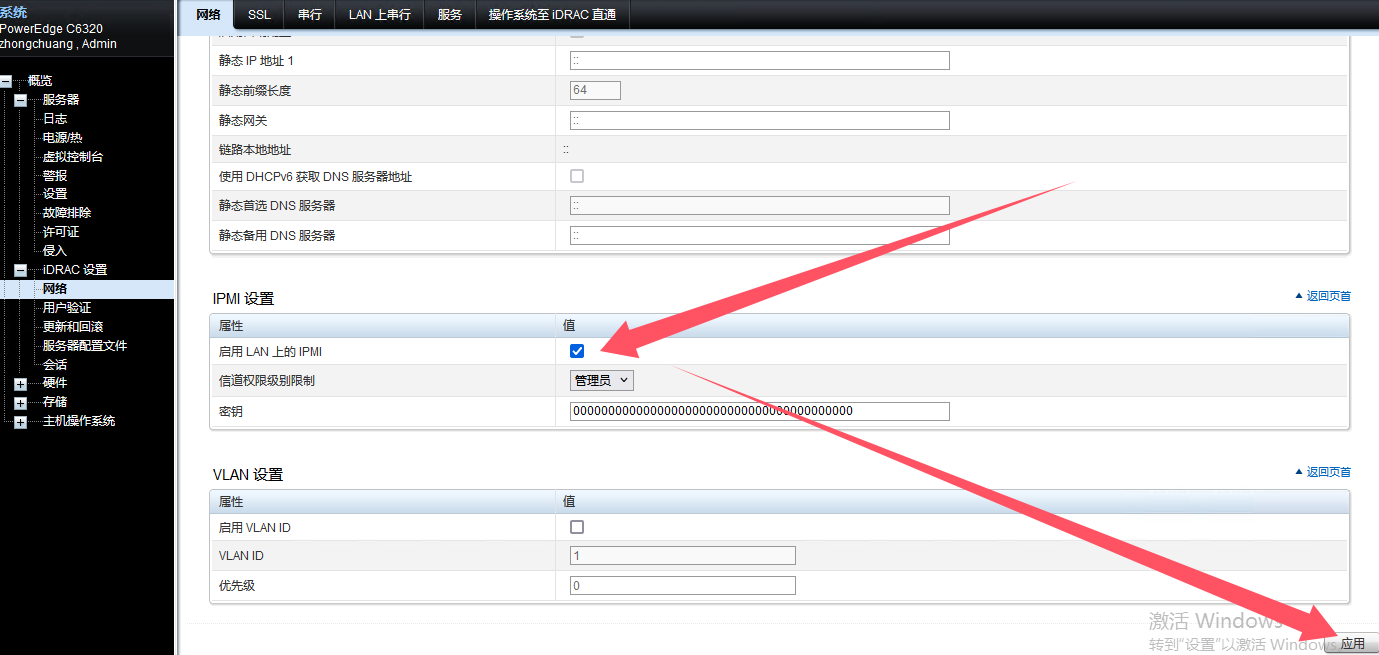Collapse the 服务器 tree node
Image resolution: width=1379 pixels, height=655 pixels.
[20, 100]
